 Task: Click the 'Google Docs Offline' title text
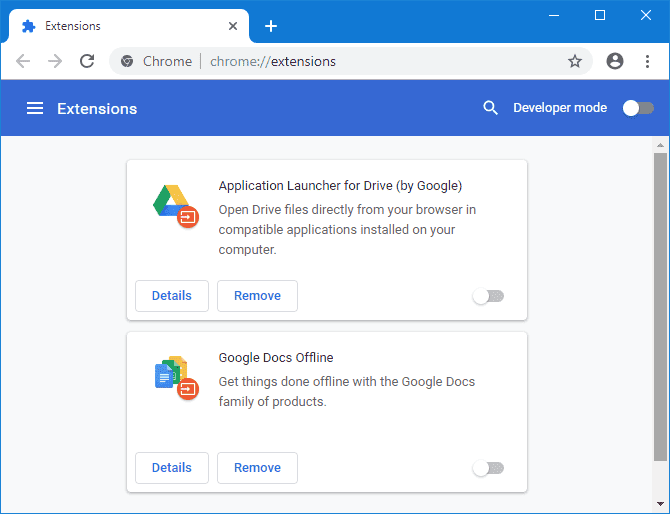click(276, 358)
